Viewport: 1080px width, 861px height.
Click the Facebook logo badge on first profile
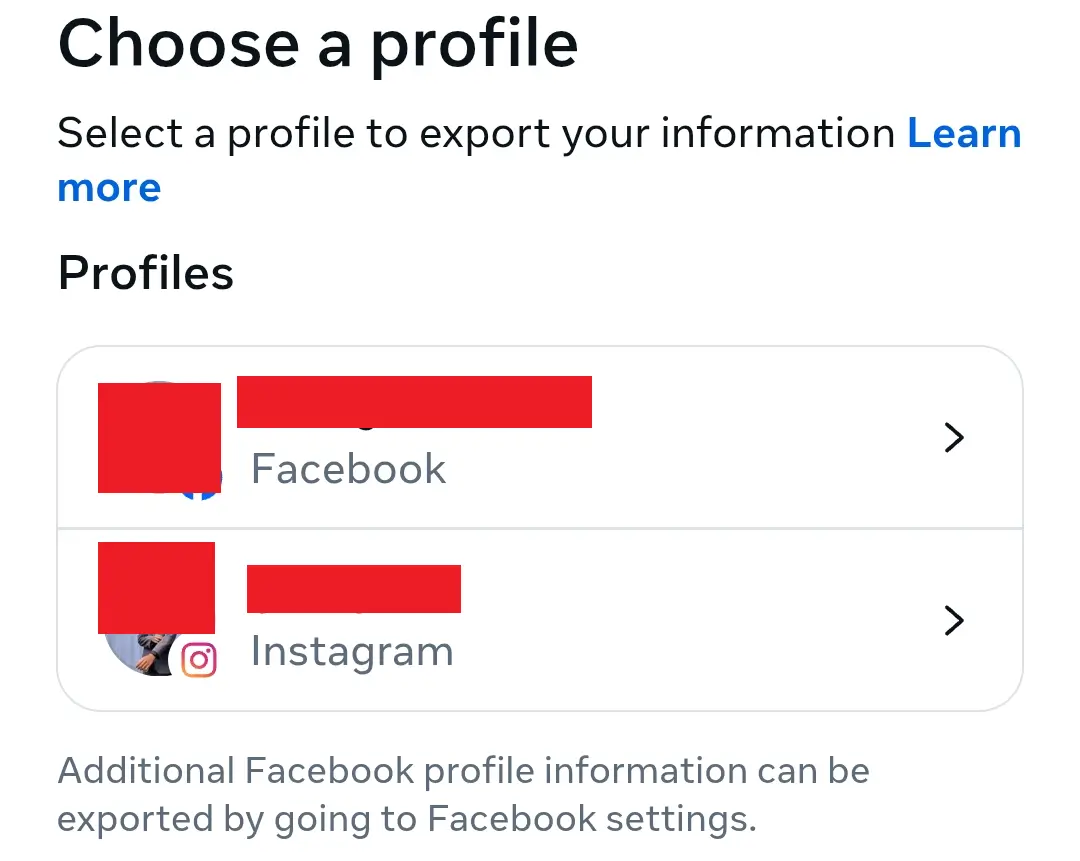tap(199, 480)
